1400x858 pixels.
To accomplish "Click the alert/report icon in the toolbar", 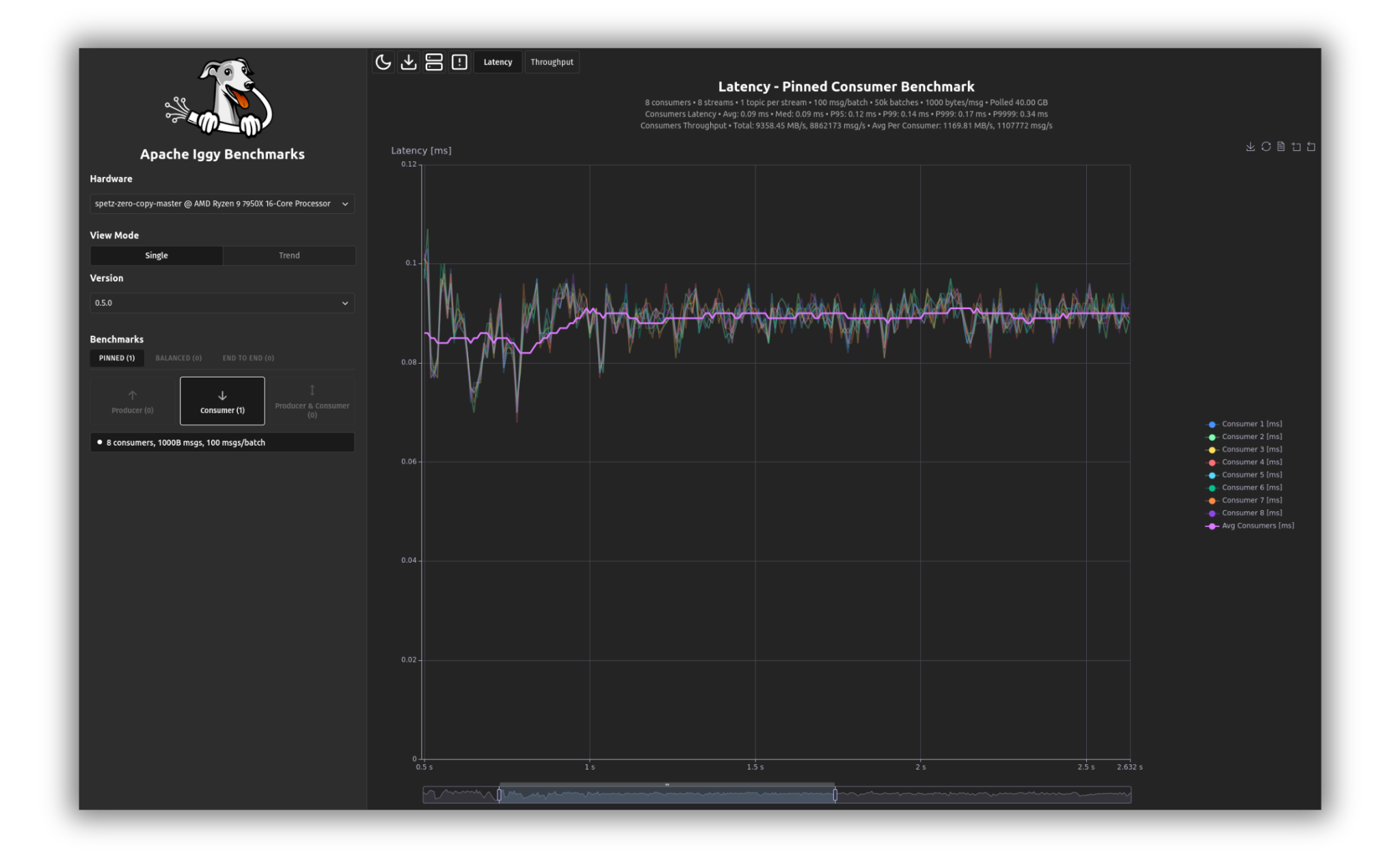I will (x=459, y=62).
